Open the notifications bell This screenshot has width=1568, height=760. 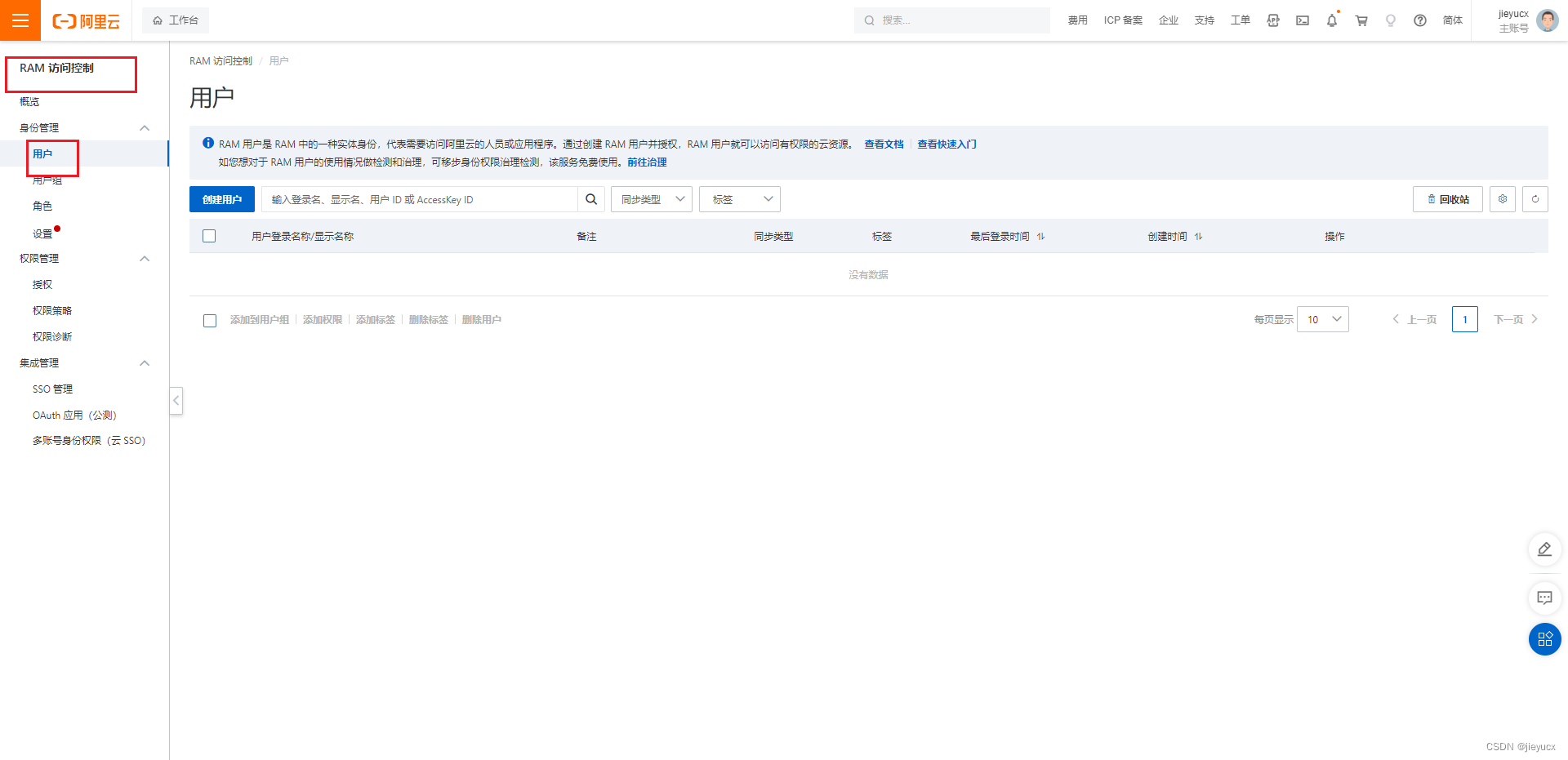tap(1332, 20)
